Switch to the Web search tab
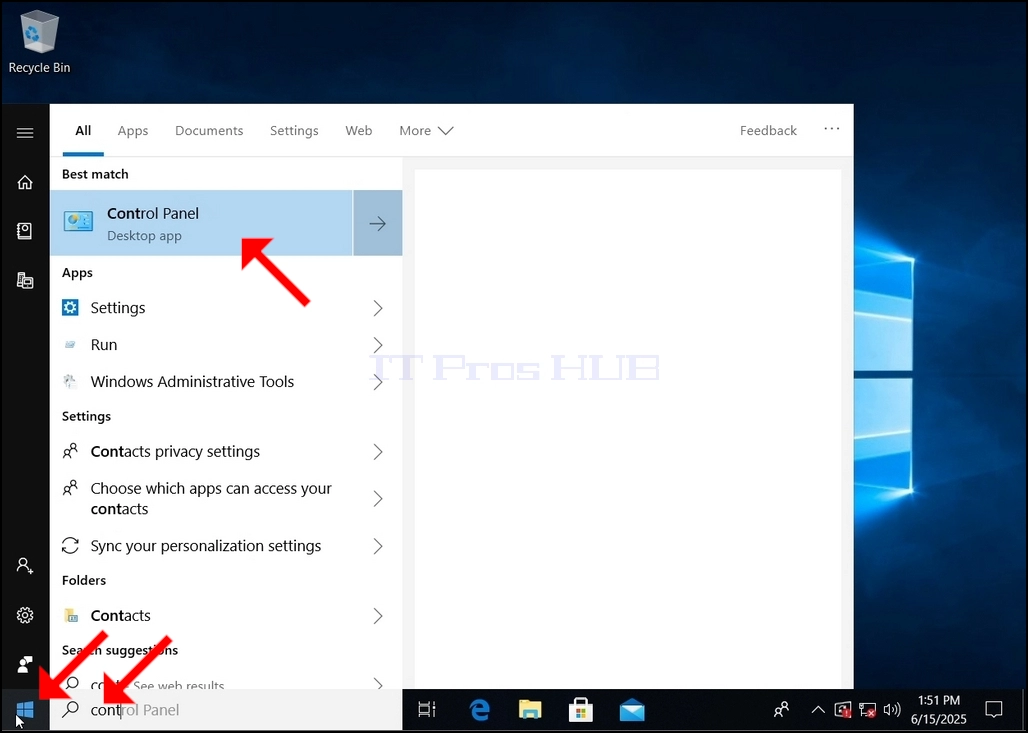This screenshot has width=1028, height=733. pyautogui.click(x=359, y=130)
